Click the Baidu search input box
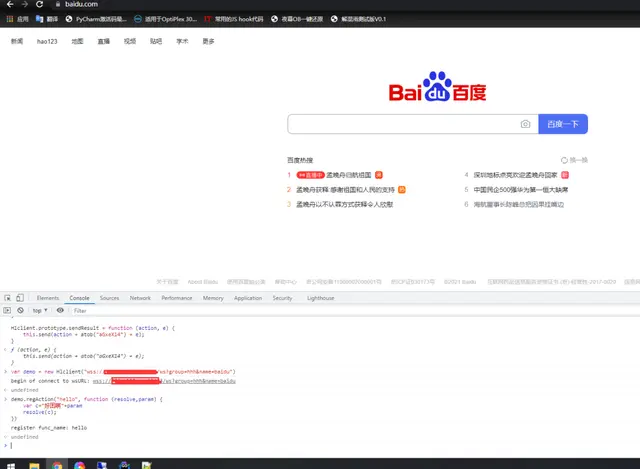640x469 pixels. pyautogui.click(x=403, y=124)
